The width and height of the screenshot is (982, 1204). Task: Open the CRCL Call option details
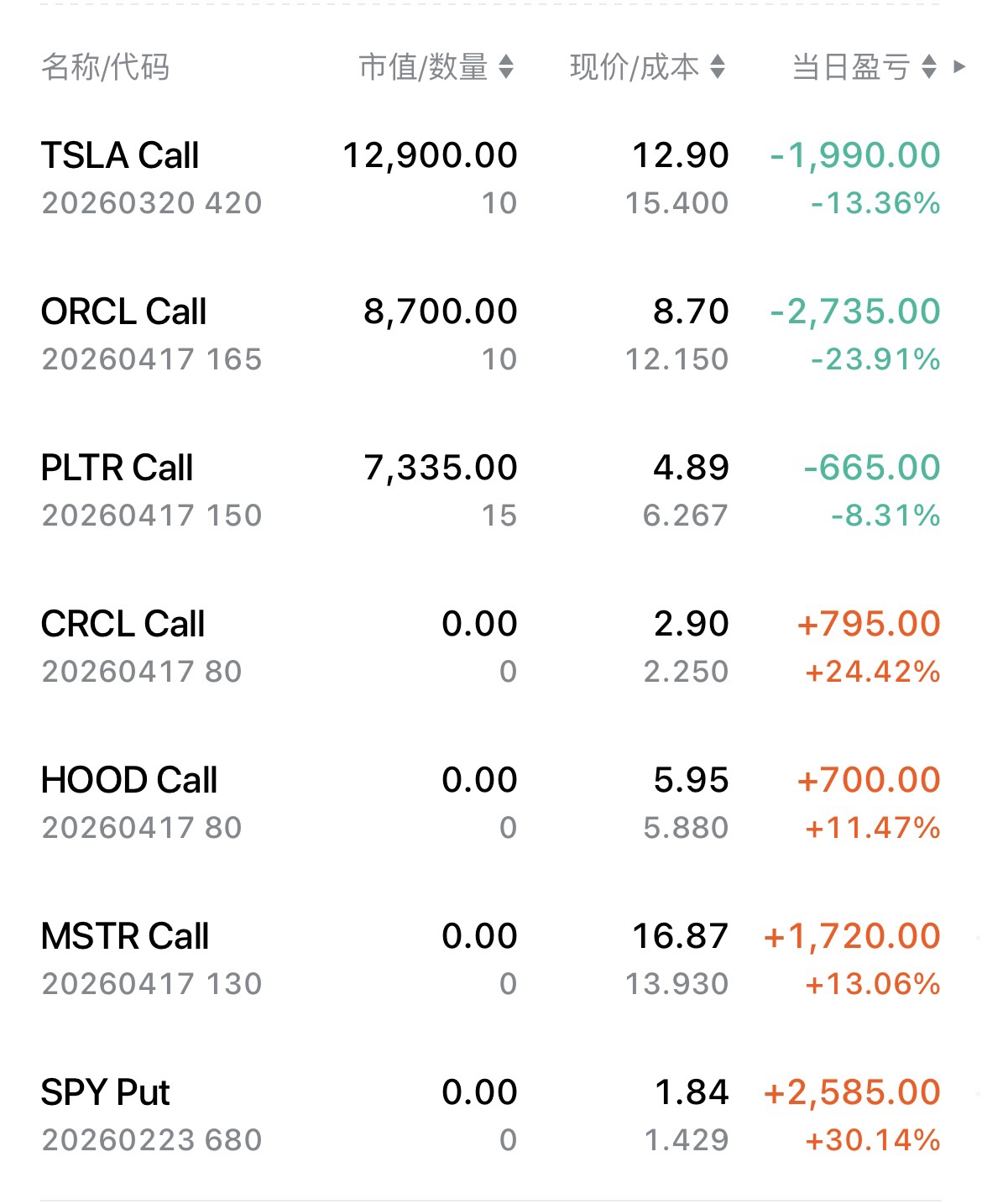(x=123, y=625)
